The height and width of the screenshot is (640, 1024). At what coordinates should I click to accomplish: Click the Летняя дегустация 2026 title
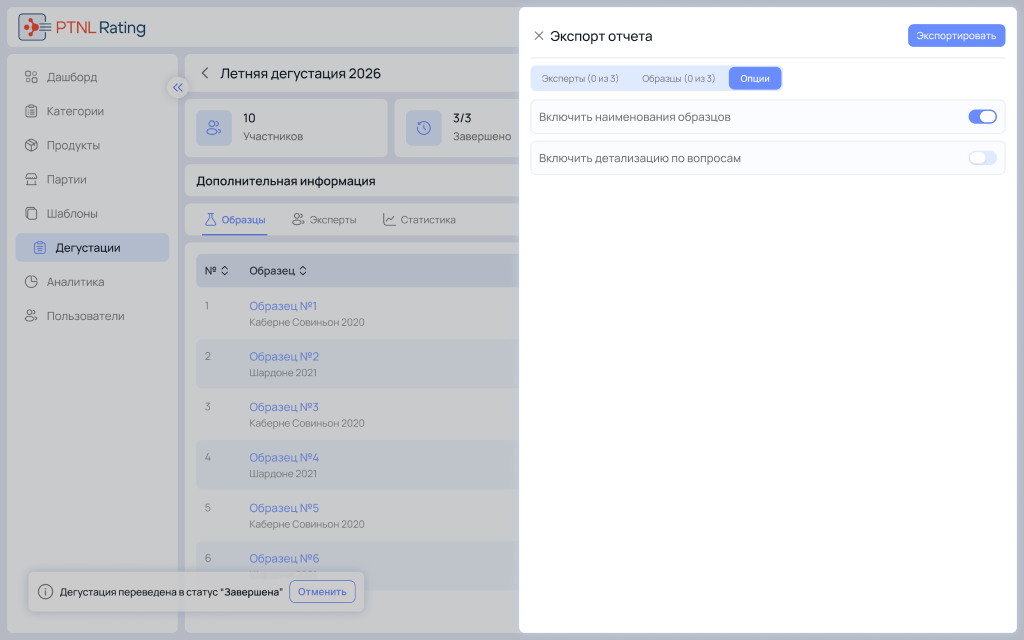(300, 73)
